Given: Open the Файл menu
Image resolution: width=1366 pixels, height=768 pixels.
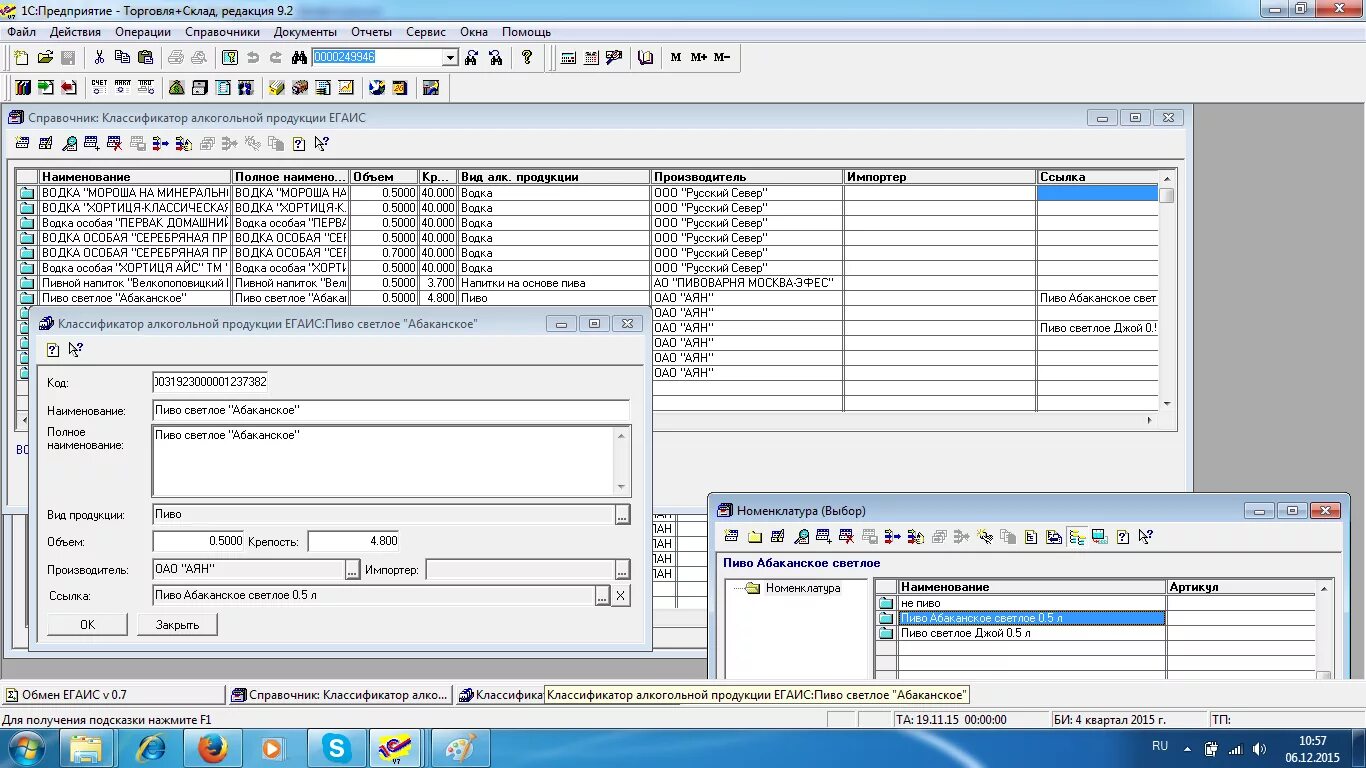Looking at the screenshot, I should tap(21, 32).
